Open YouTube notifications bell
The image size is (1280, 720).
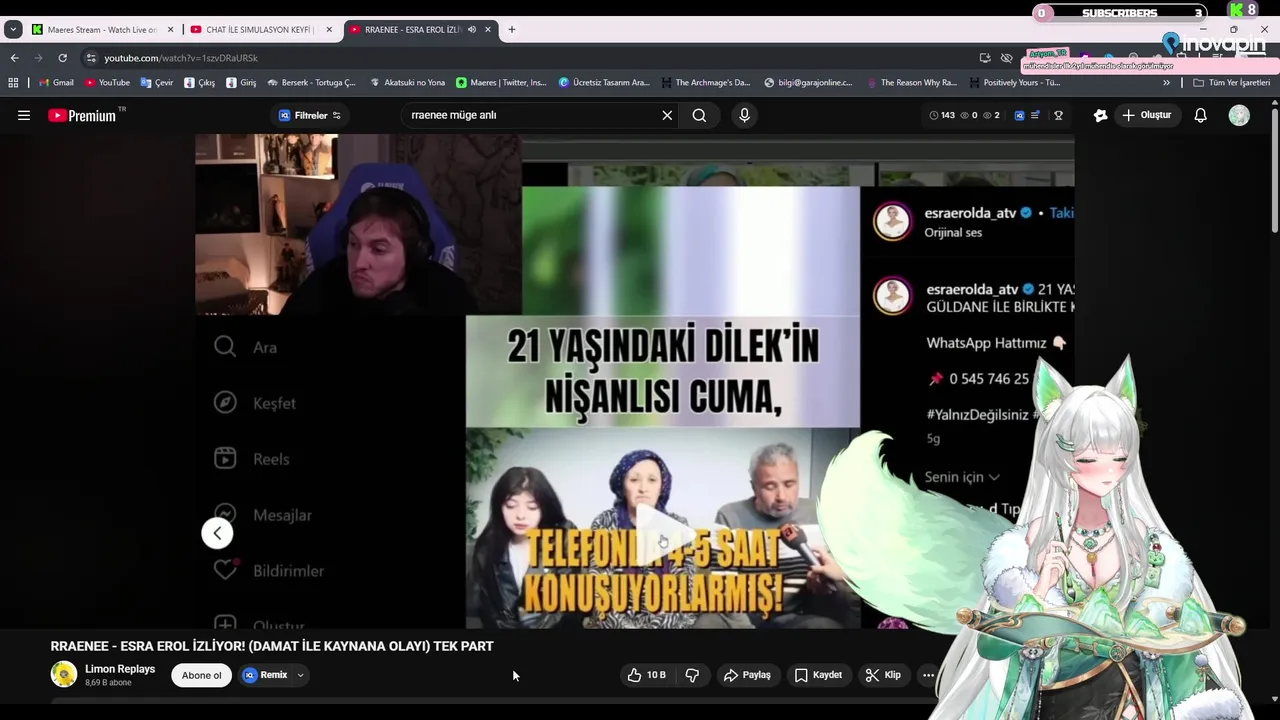pos(1201,115)
